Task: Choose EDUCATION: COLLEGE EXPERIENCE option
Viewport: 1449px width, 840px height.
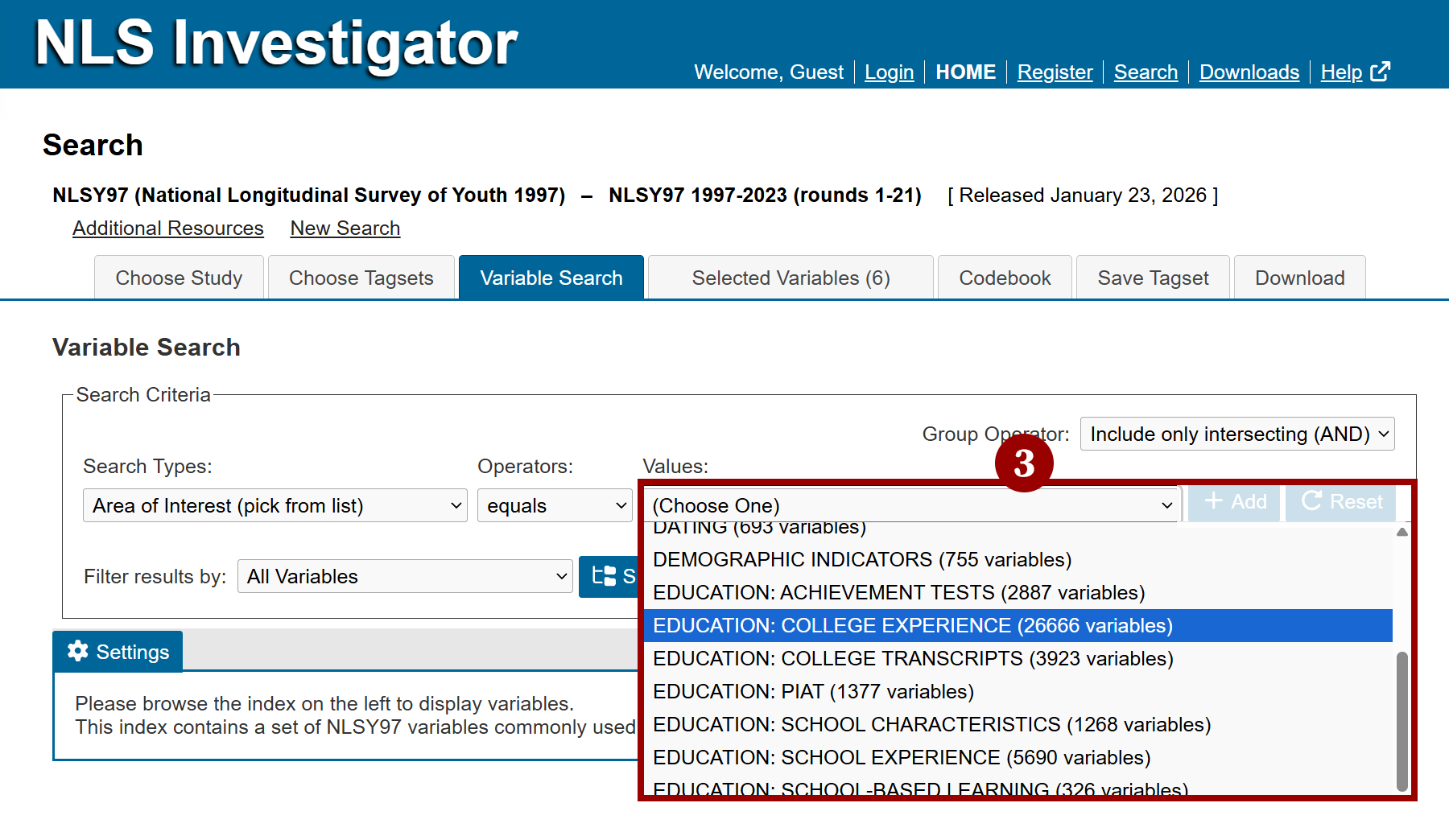Action: pyautogui.click(x=1018, y=625)
